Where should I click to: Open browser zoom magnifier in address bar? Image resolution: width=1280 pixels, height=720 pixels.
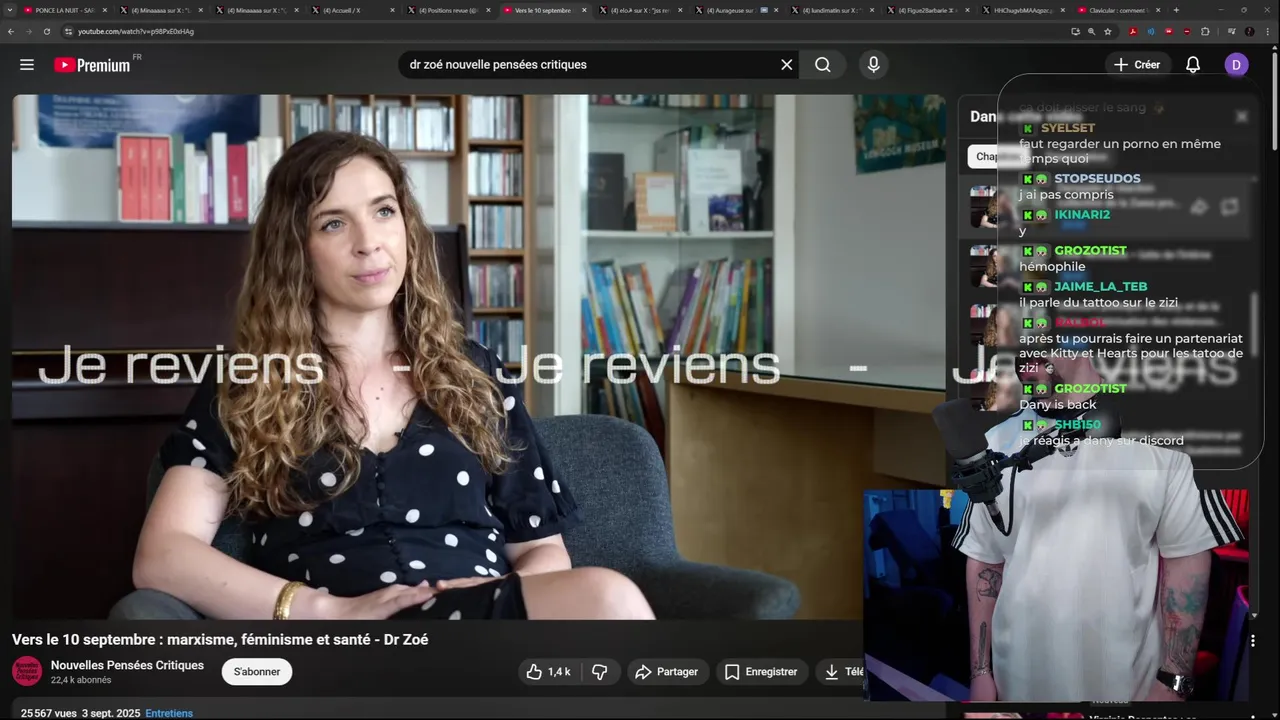pos(1091,31)
